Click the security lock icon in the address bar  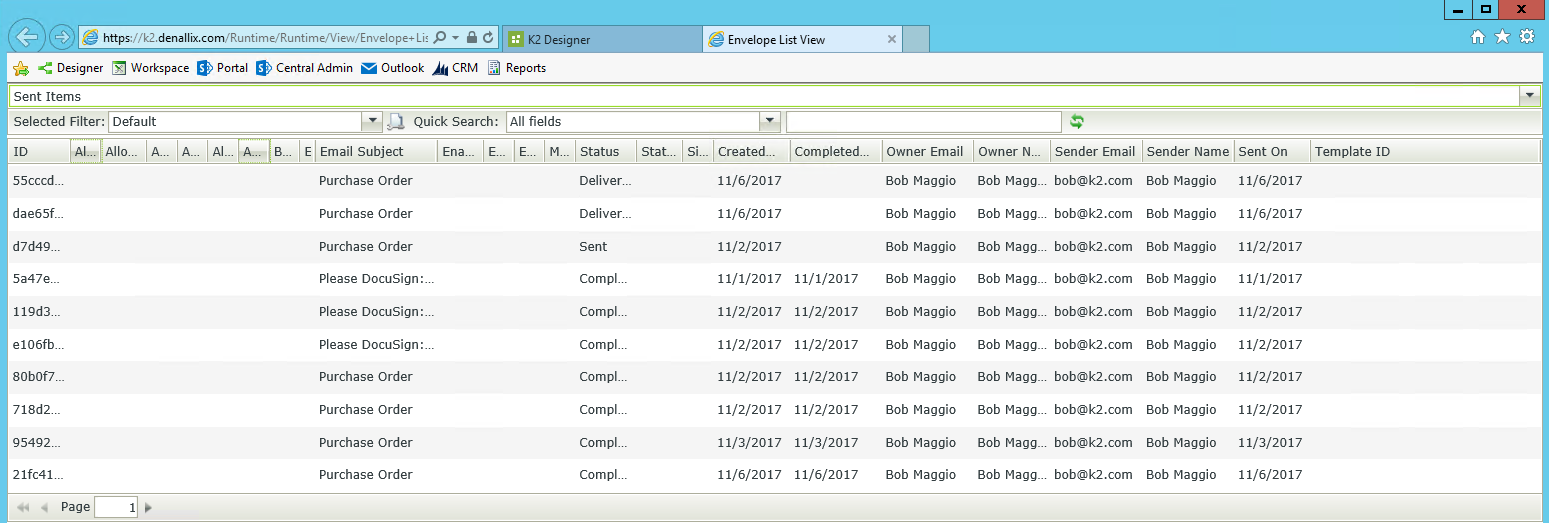point(472,38)
